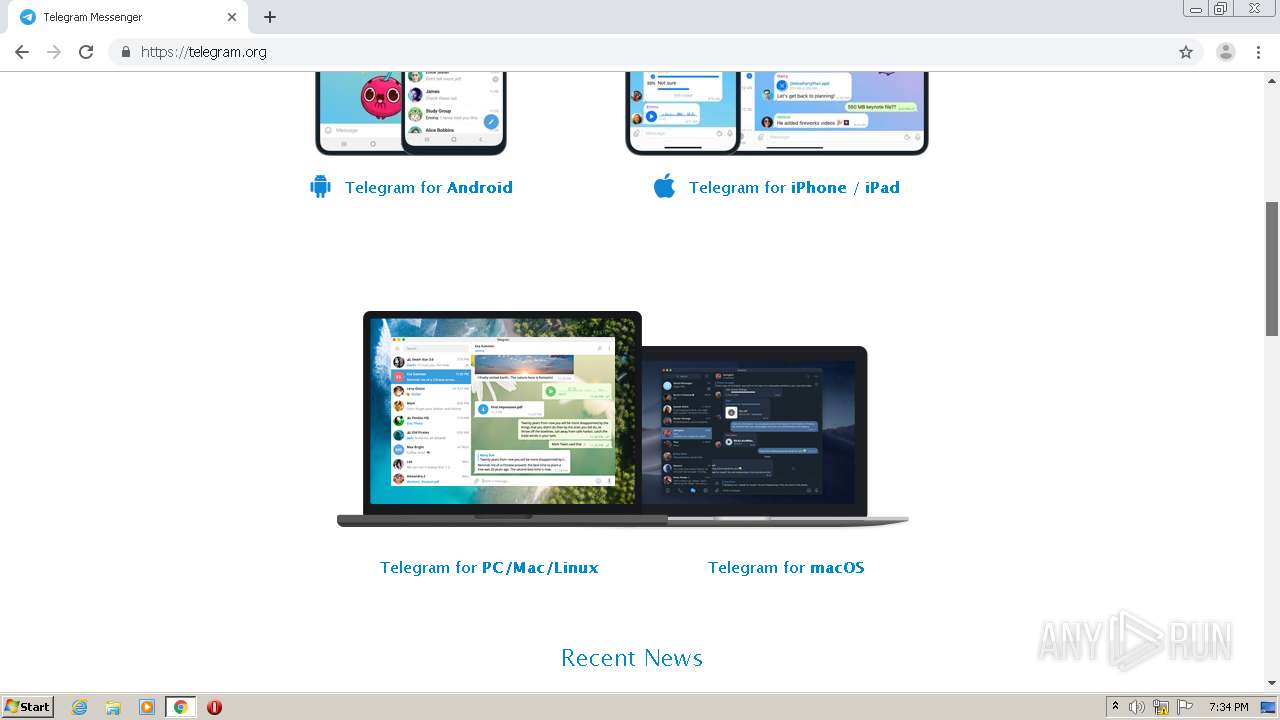
Task: Open the red Opera taskbar icon
Action: (214, 707)
